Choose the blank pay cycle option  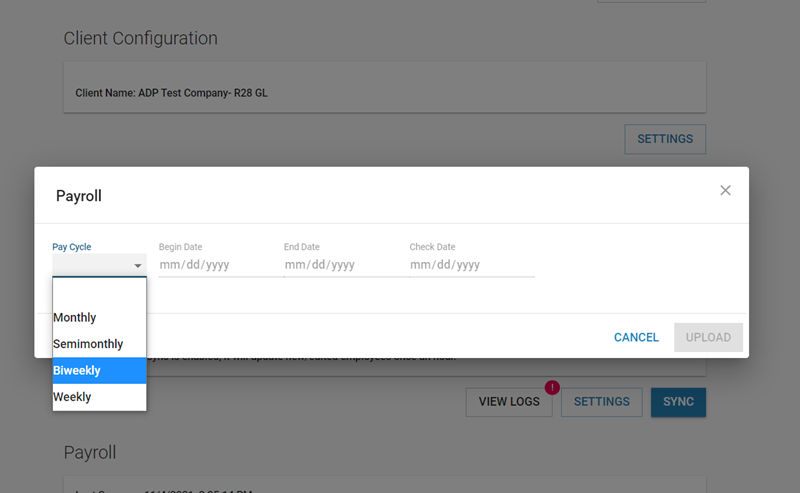tap(99, 291)
